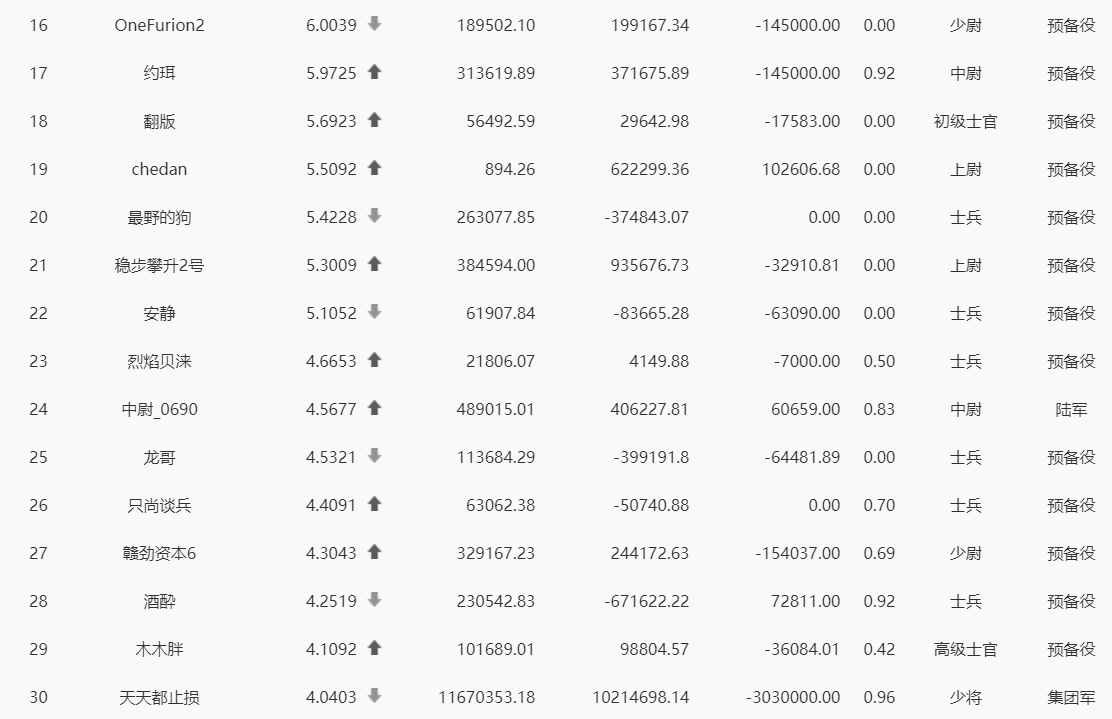Click the up arrow beside score 4.3043
This screenshot has height=719, width=1112.
(x=374, y=552)
